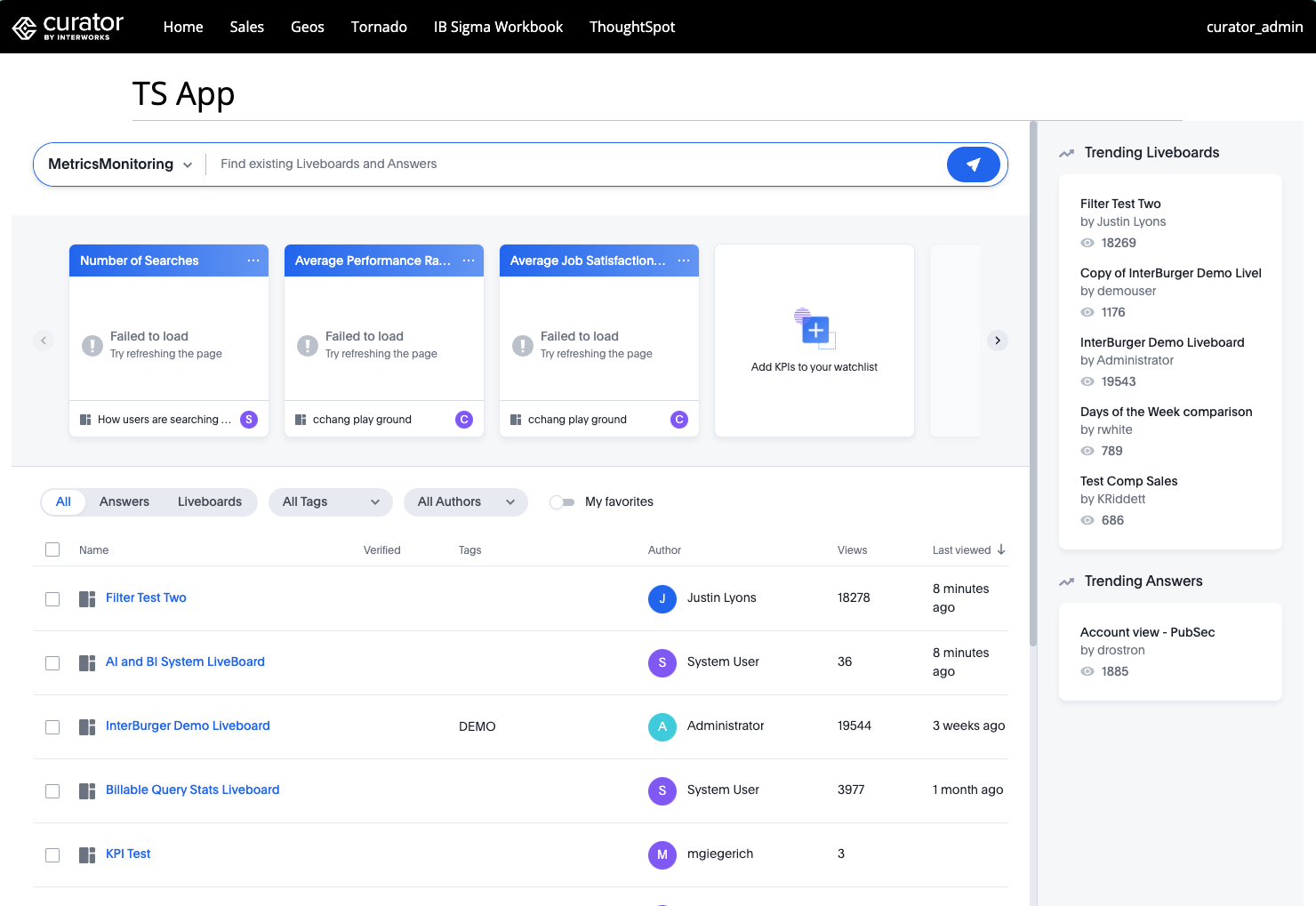Check the KPI Test row checkbox
Screen dimensions: 1316x906
(x=52, y=855)
